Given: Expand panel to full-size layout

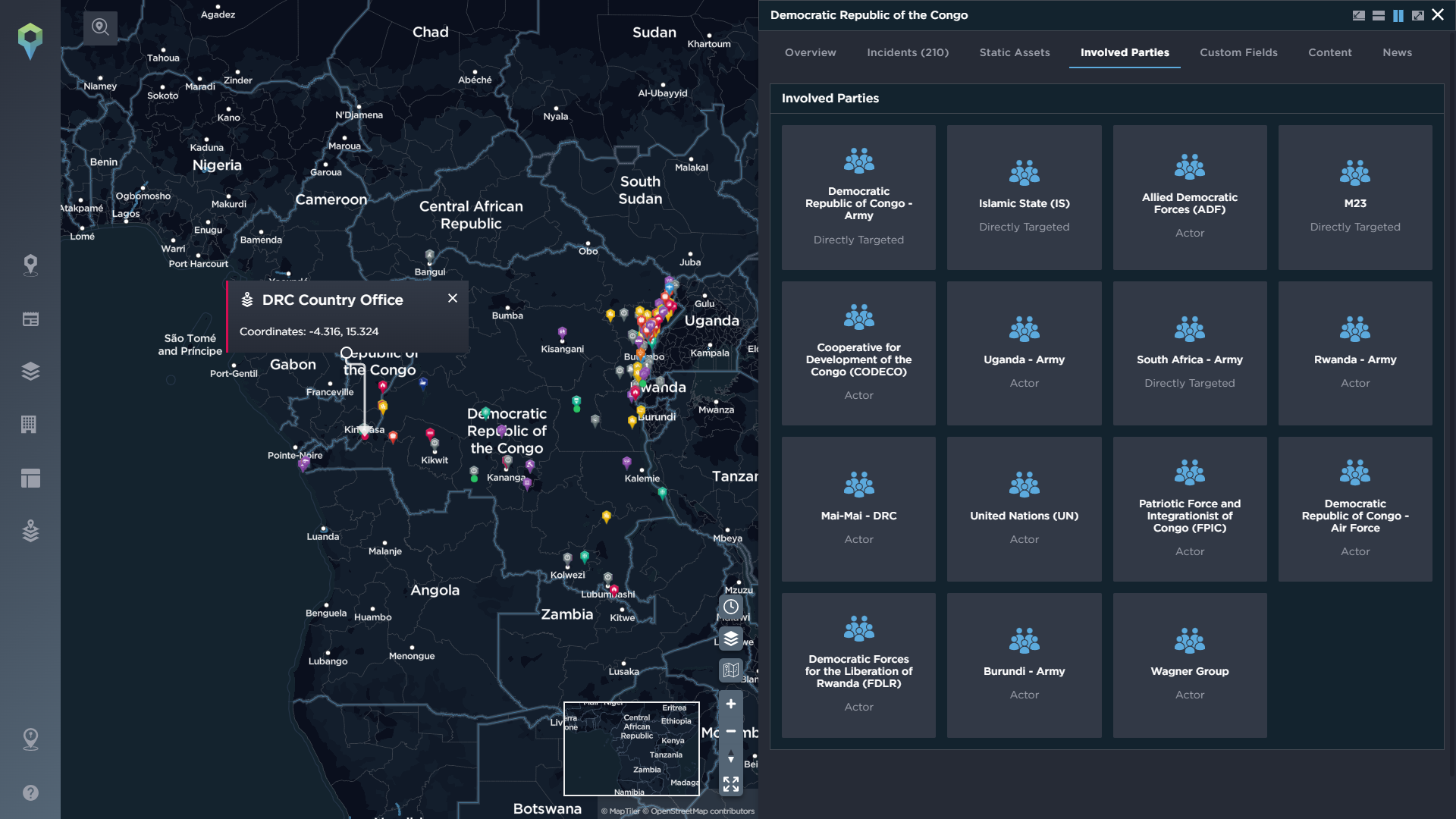Looking at the screenshot, I should (1418, 15).
